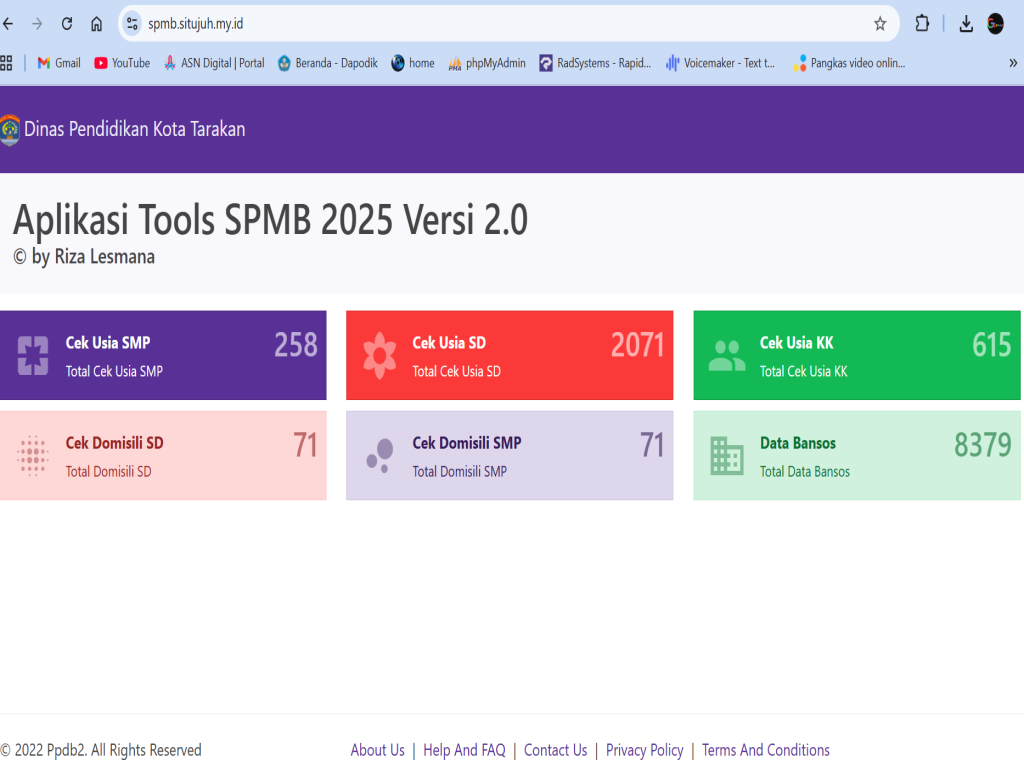Open the browser Extensions puzzle icon
Image resolution: width=1024 pixels, height=760 pixels.
922,24
